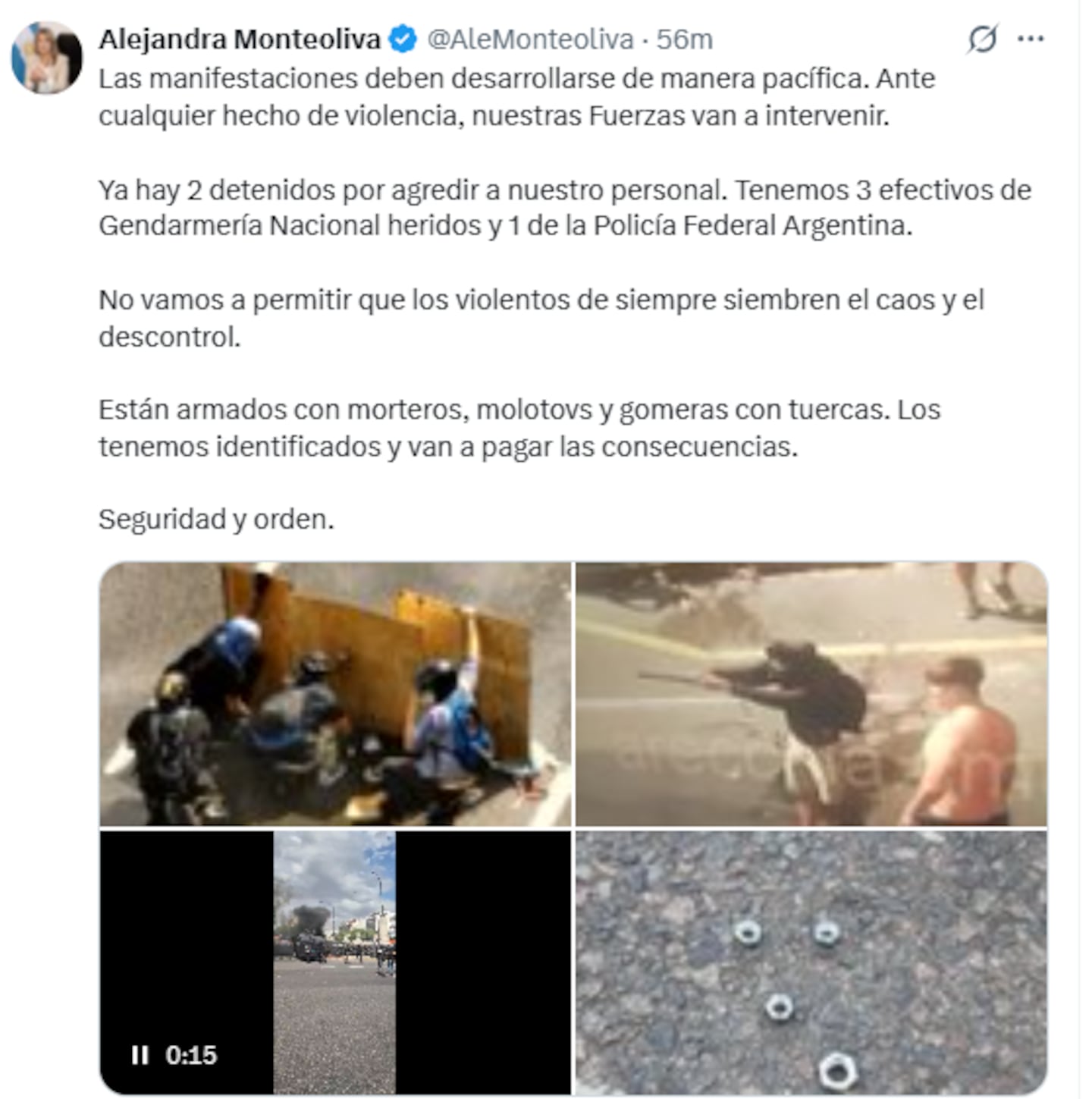1092x1099 pixels.
Task: Click the 56m post timestamp
Action: tap(684, 39)
